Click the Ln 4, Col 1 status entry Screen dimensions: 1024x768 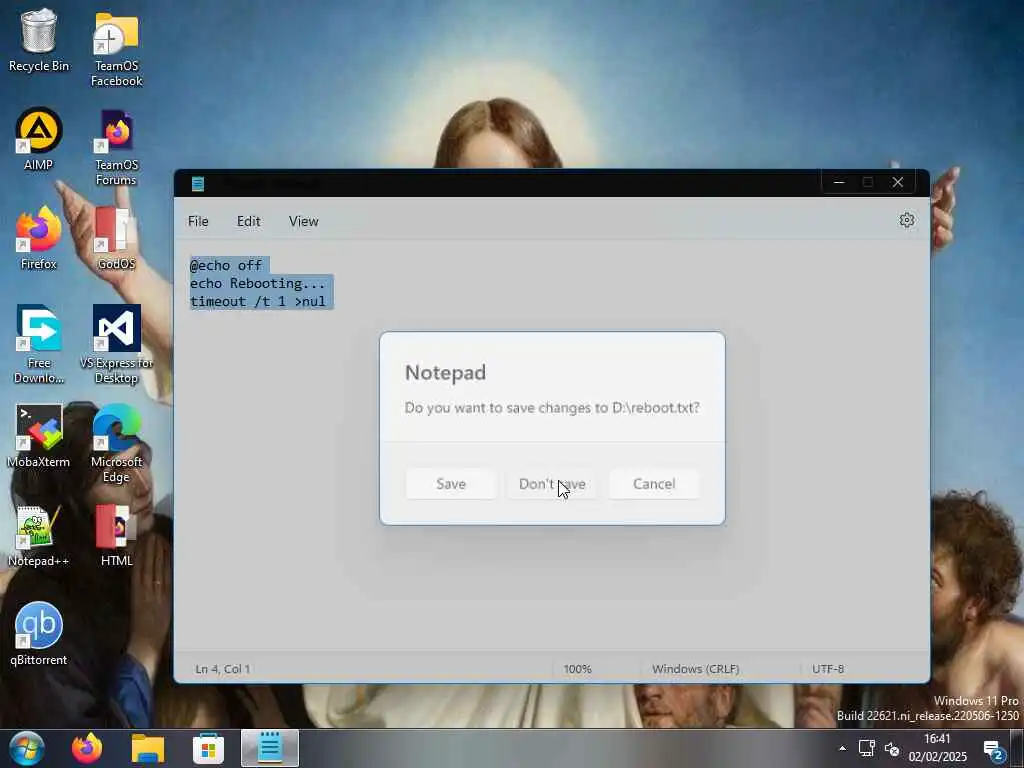pos(223,669)
